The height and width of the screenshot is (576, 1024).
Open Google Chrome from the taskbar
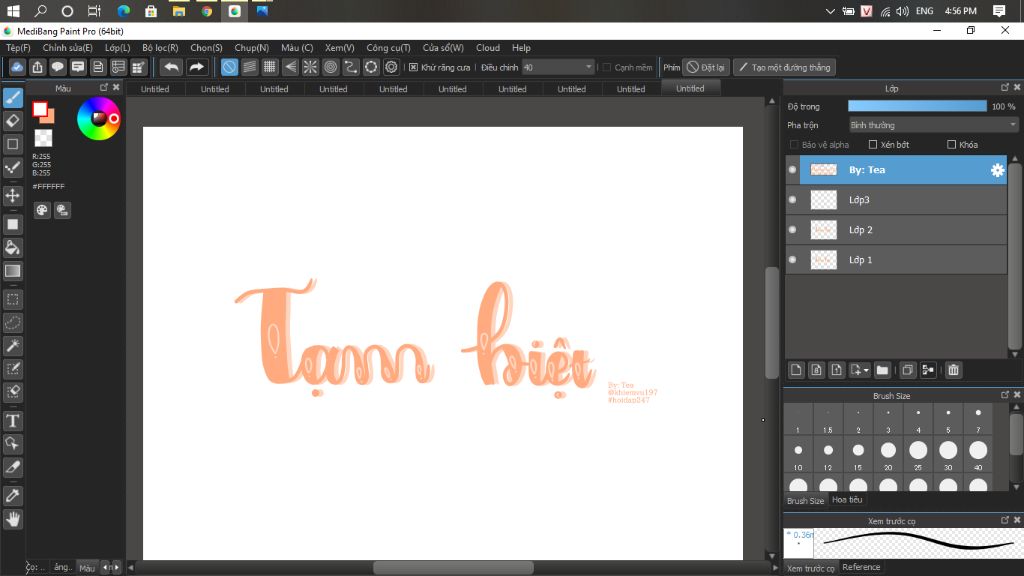(x=206, y=11)
